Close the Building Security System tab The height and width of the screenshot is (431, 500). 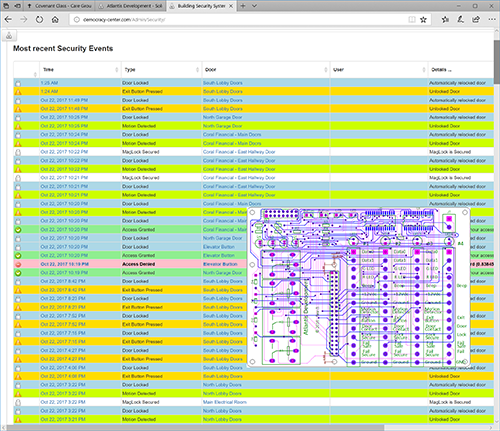tap(231, 6)
